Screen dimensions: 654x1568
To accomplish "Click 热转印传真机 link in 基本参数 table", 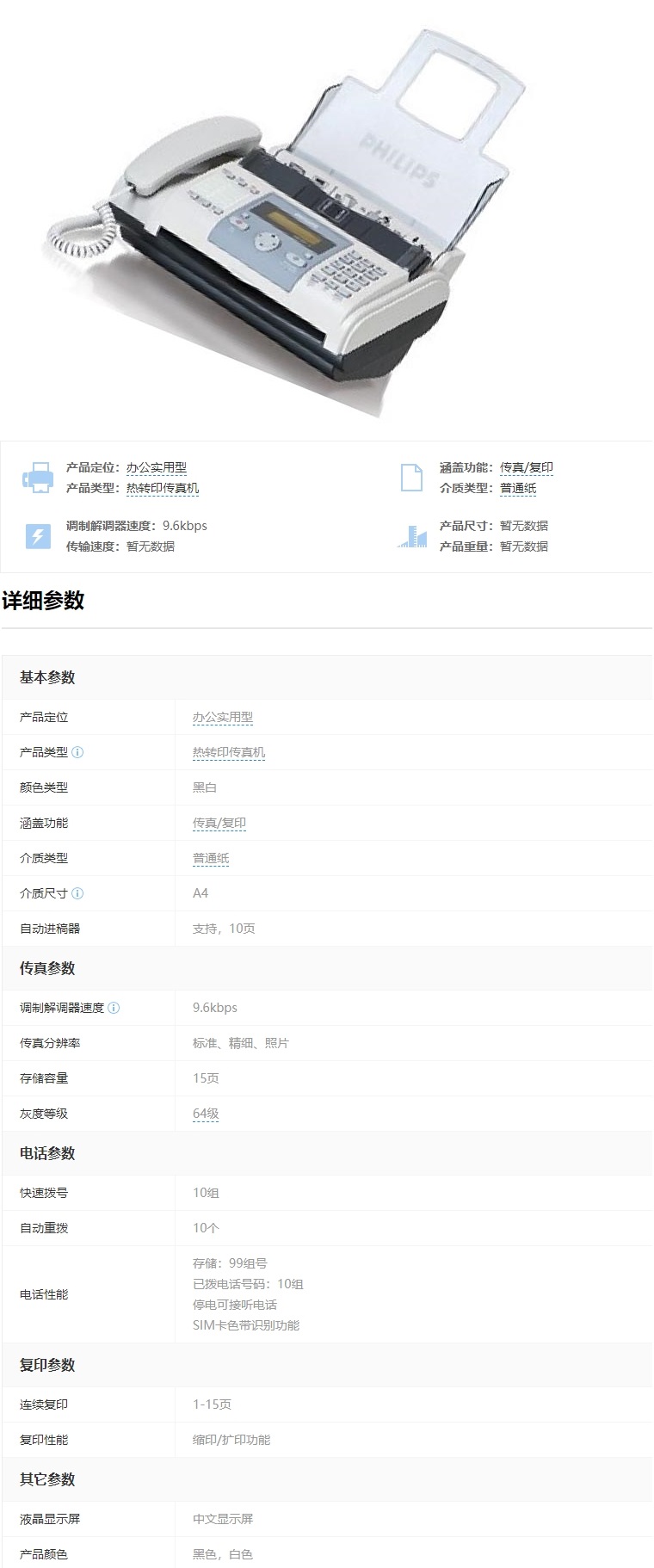I will [229, 753].
